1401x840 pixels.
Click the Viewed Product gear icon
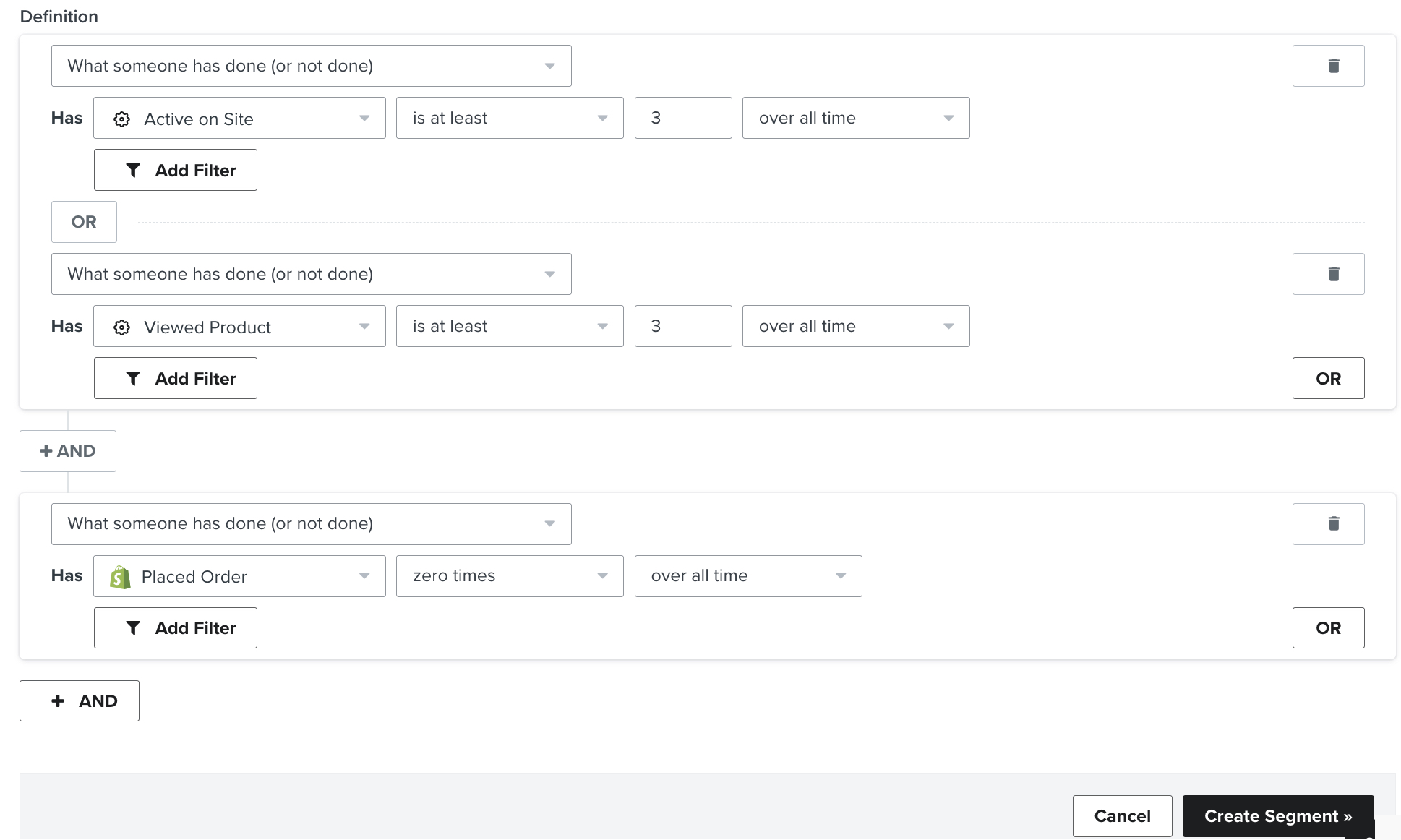(122, 326)
